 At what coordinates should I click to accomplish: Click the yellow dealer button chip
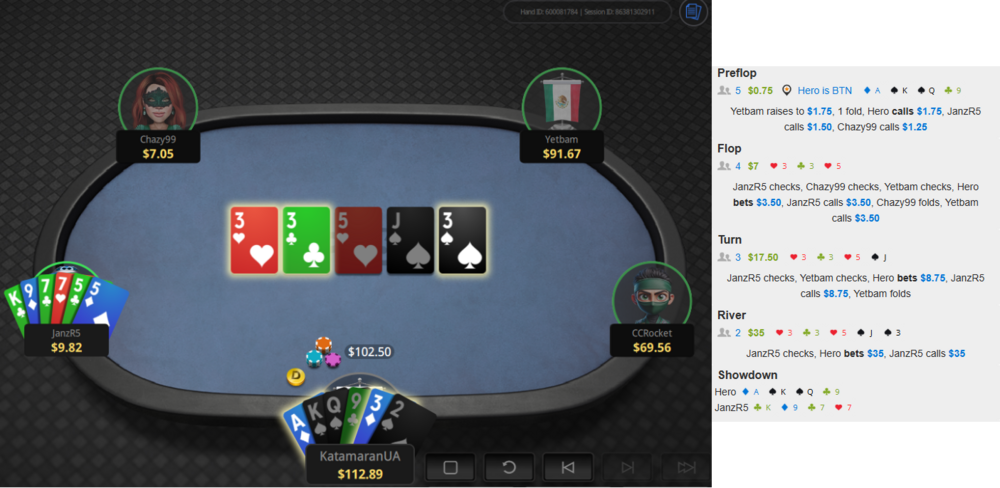295,376
